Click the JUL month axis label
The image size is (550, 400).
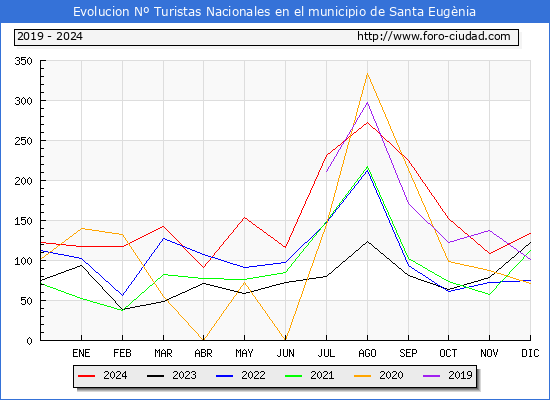point(327,353)
